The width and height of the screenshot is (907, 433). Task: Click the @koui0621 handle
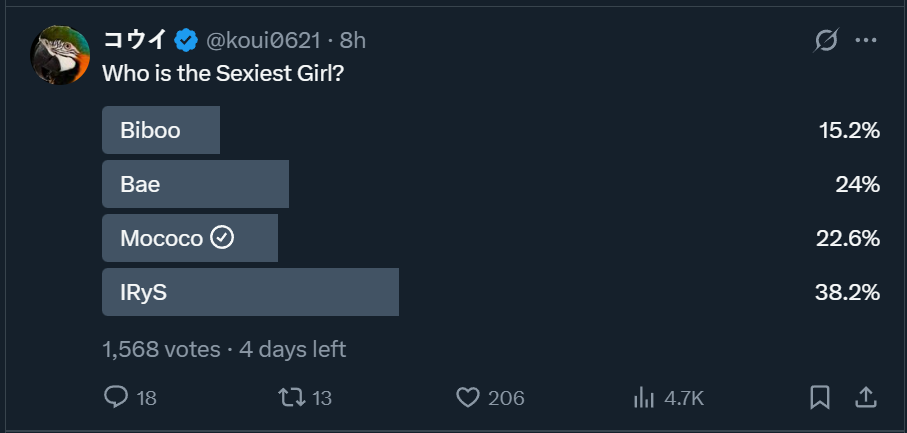point(263,41)
